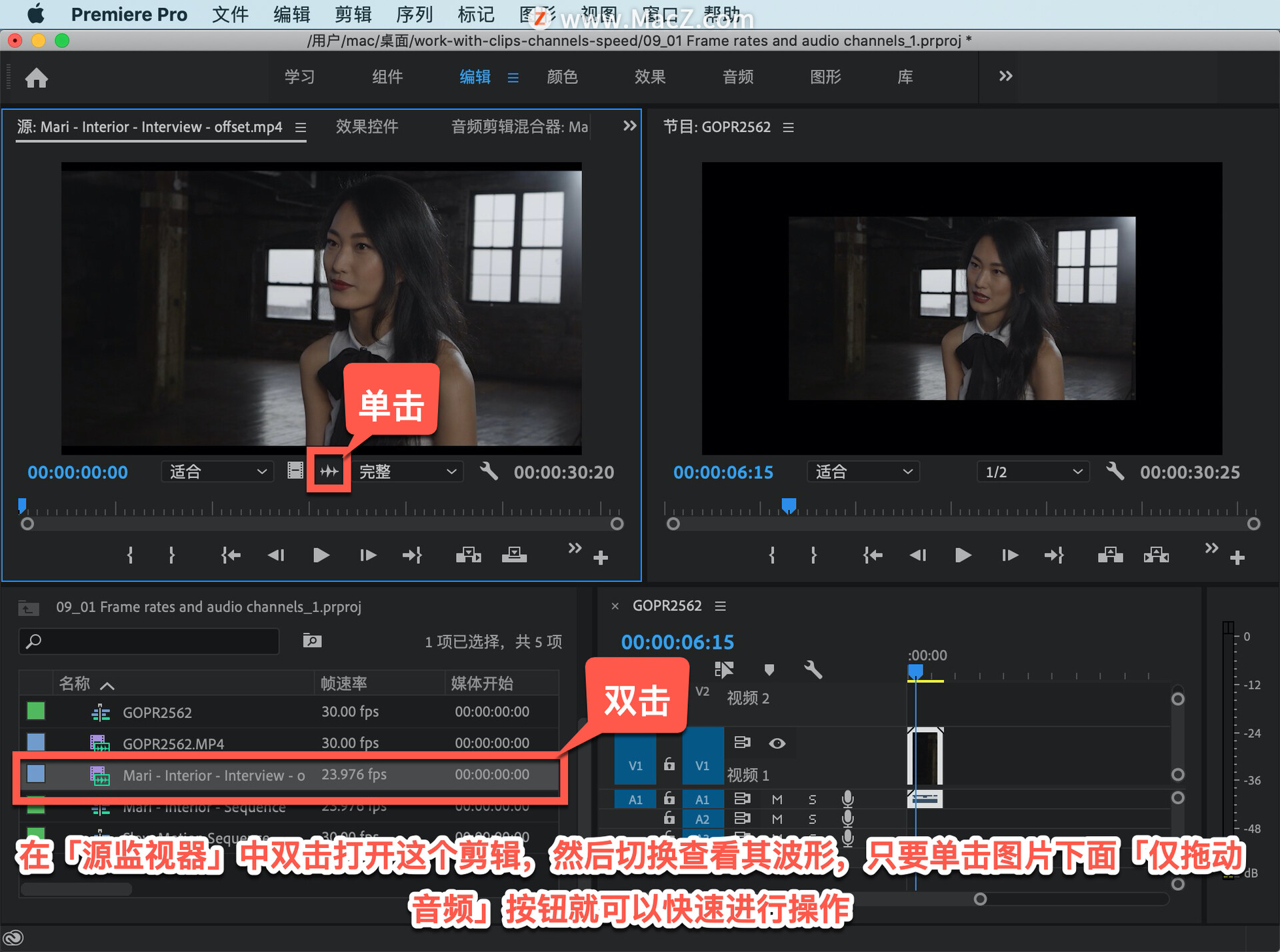The image size is (1280, 952).
Task: Play the clip in Source Monitor
Action: click(321, 555)
